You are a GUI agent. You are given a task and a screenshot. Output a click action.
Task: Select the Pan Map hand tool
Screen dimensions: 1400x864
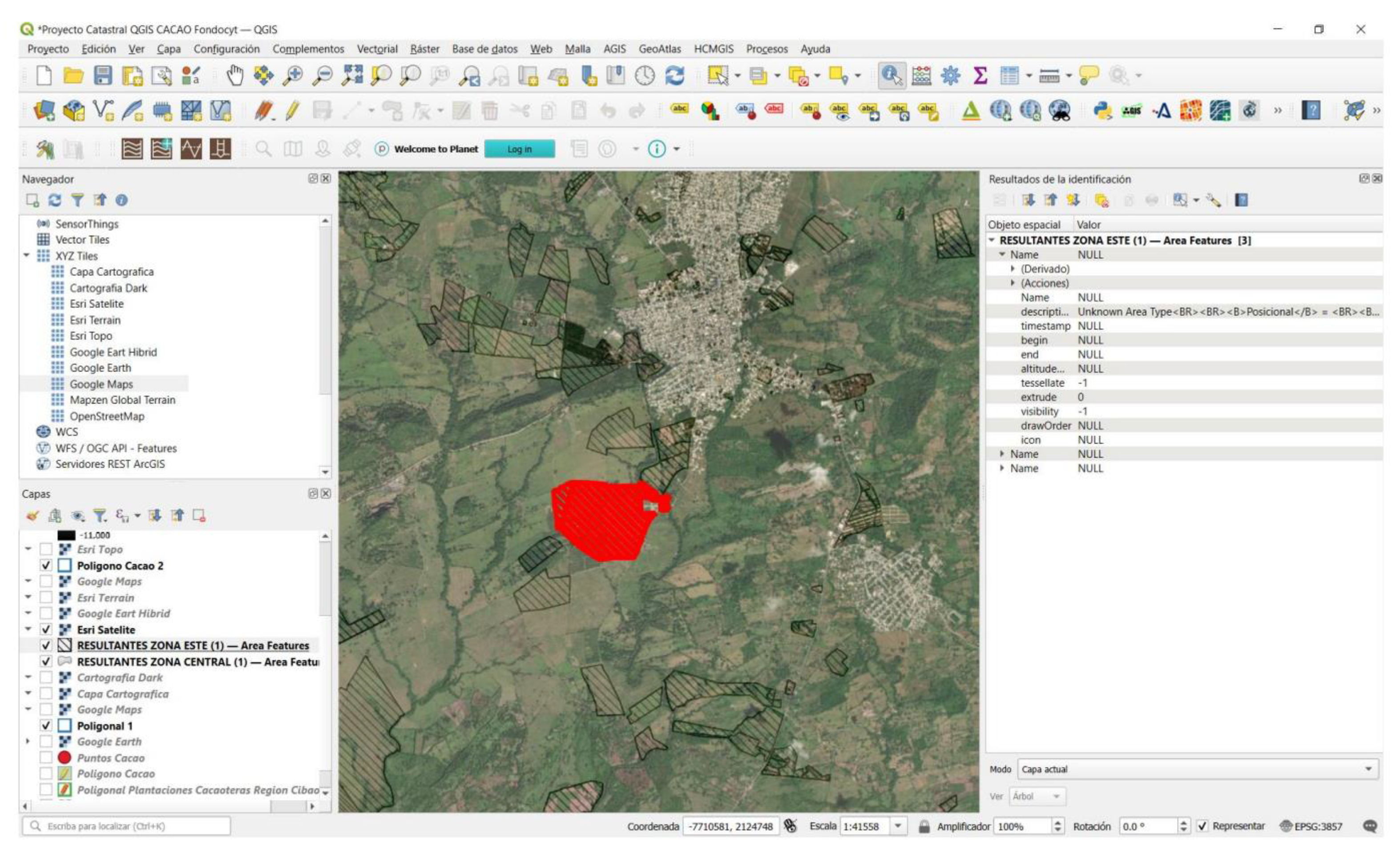tap(234, 76)
